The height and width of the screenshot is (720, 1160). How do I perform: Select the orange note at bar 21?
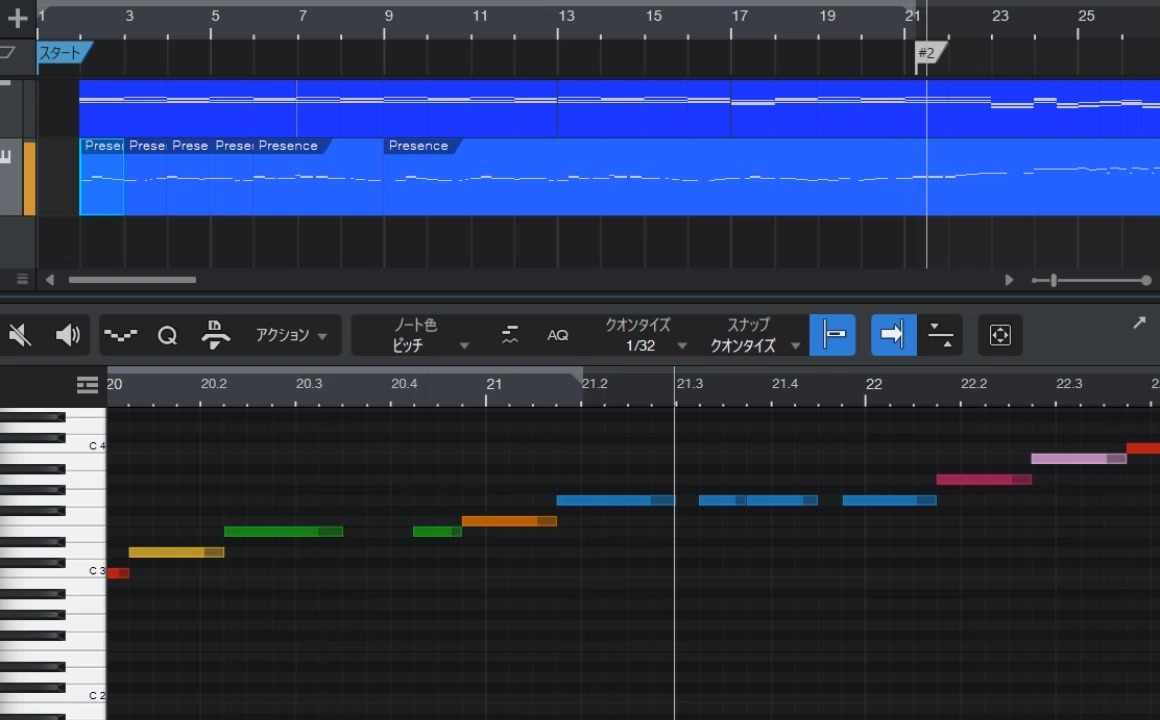[x=509, y=521]
